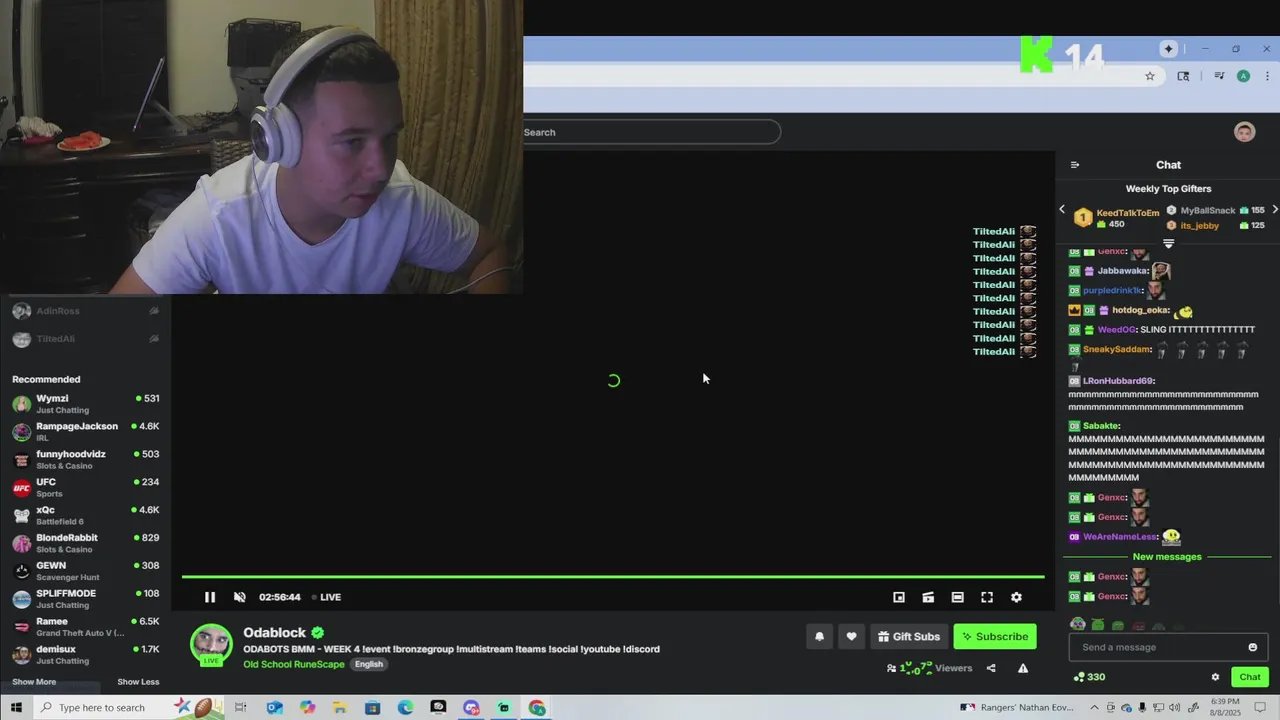
Task: Click the English language tag
Action: [368, 664]
